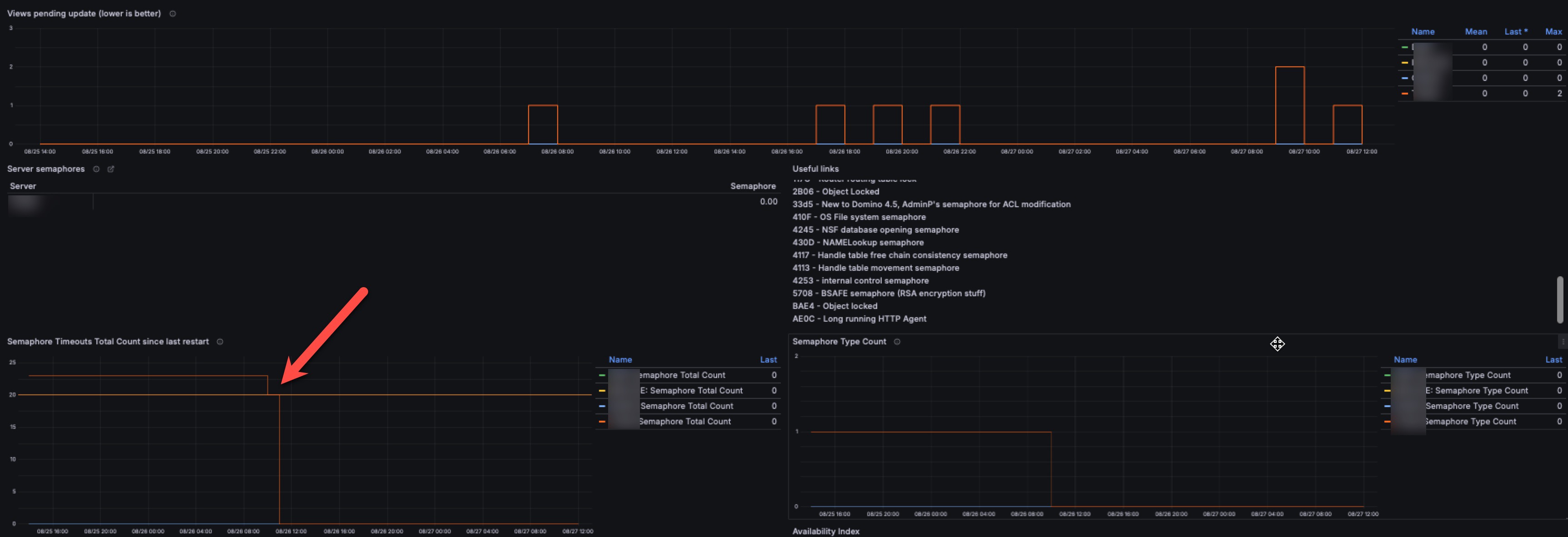Click info icon next to Semaphore Type Count title
This screenshot has width=1568, height=537.
897,342
